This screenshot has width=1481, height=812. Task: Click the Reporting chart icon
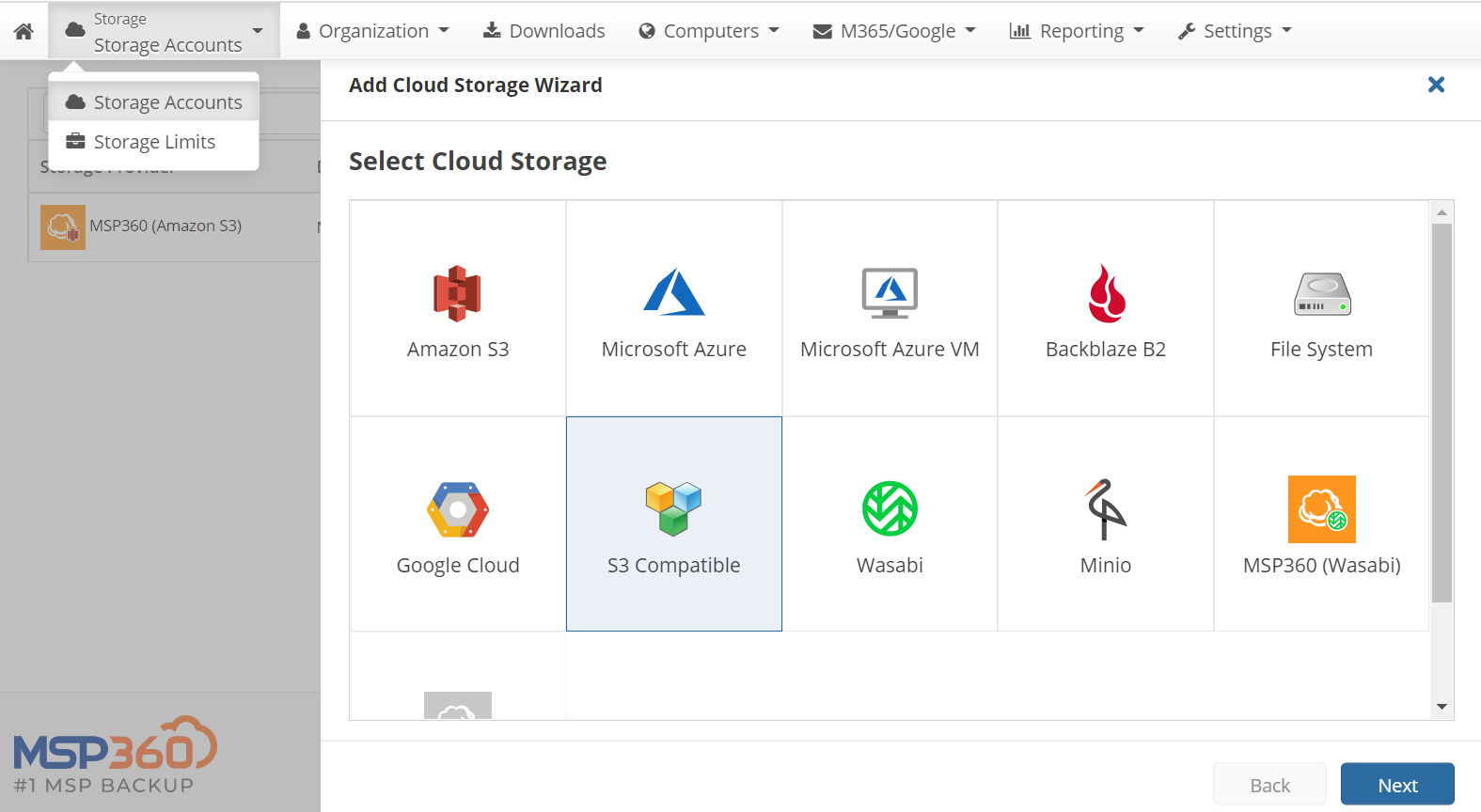[x=1019, y=30]
